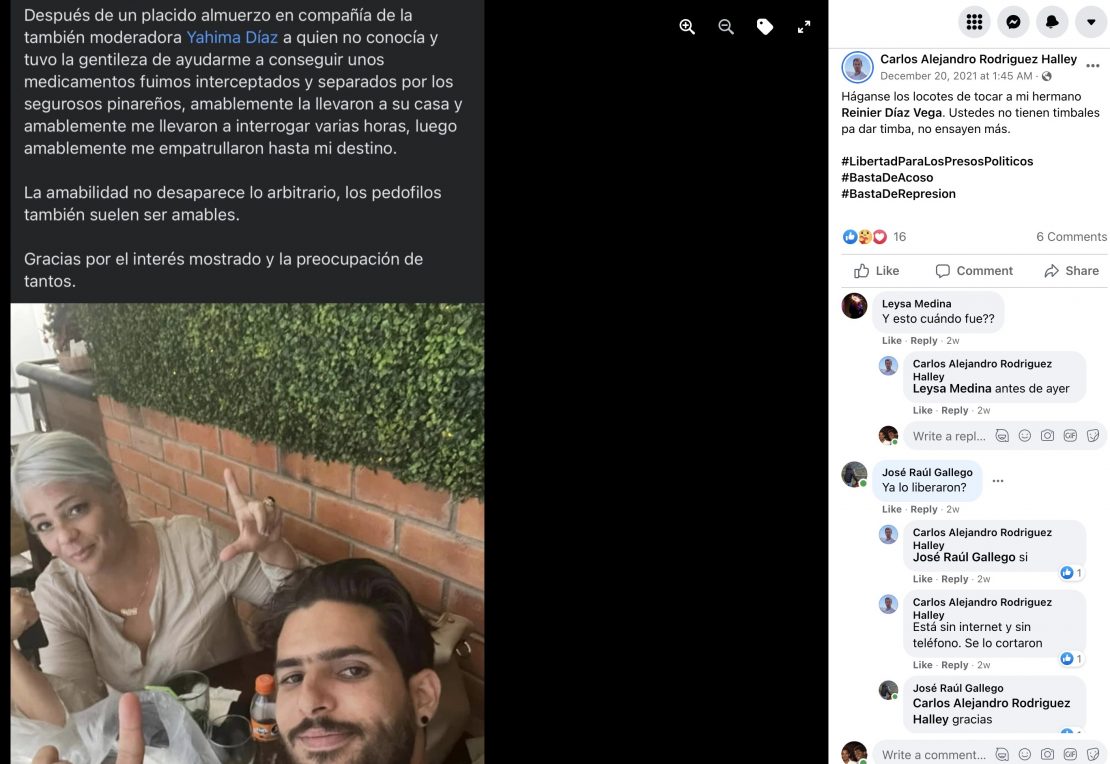
Task: Click the Comment button on post
Action: [x=974, y=270]
